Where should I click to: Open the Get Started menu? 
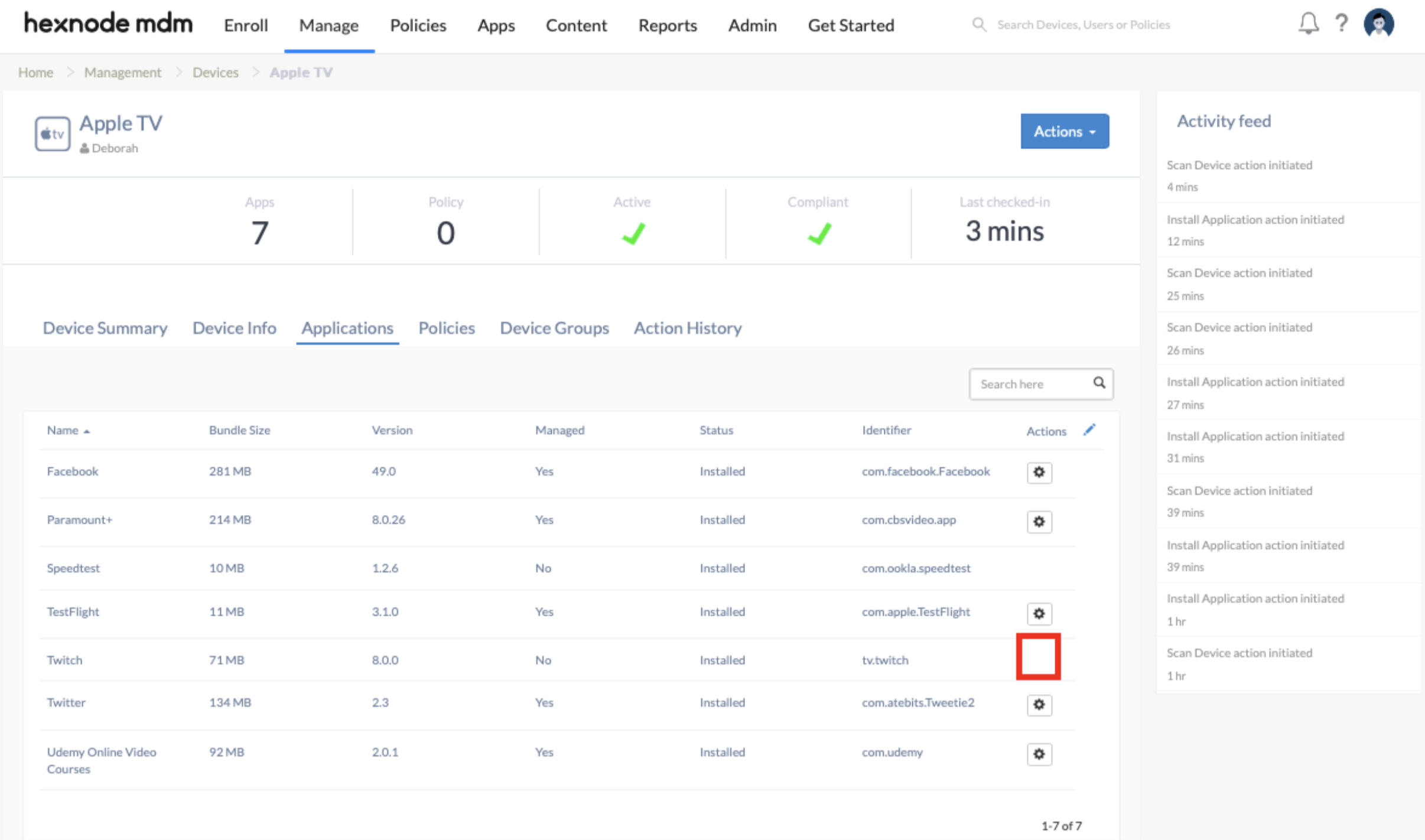(851, 25)
